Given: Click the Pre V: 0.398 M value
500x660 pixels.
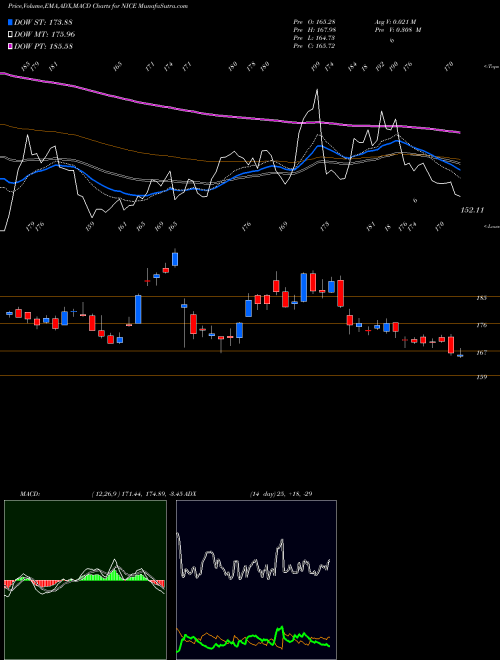Looking at the screenshot, I should 398,30.
